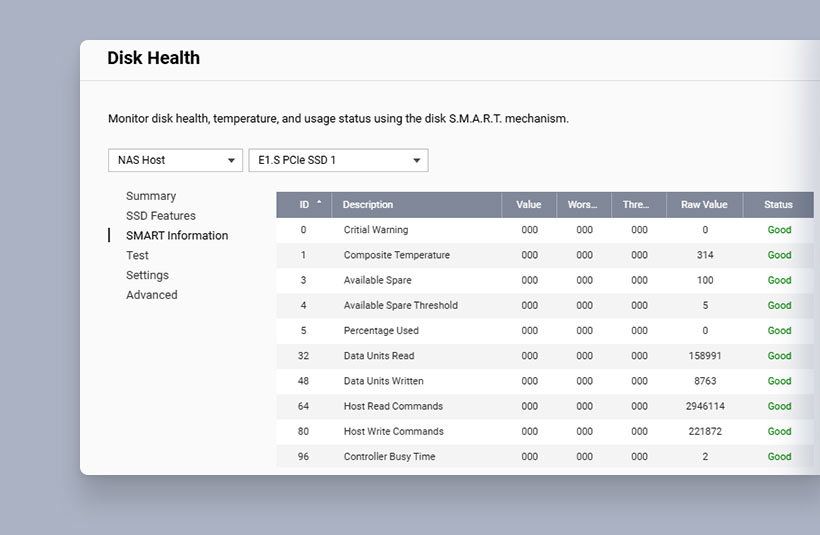The height and width of the screenshot is (535, 820).
Task: Select the Percentage Used row
Action: 381,331
